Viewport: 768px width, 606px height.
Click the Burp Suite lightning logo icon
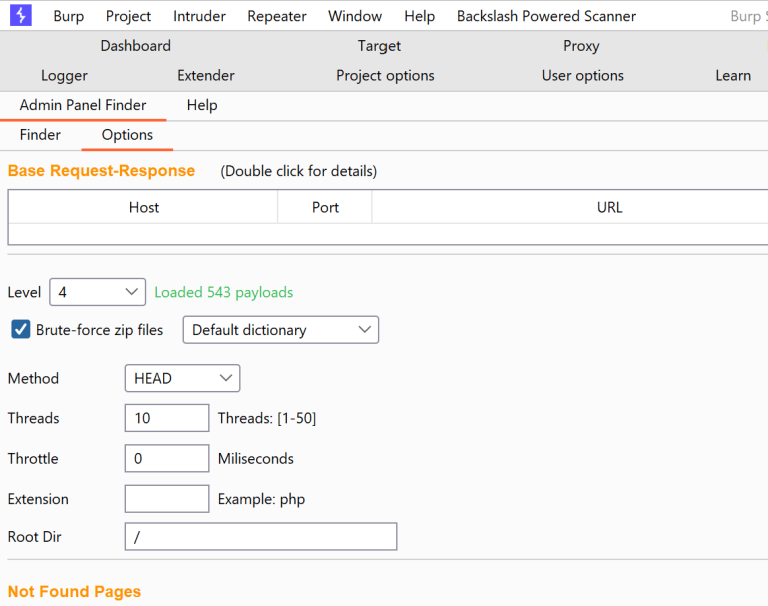pos(21,15)
